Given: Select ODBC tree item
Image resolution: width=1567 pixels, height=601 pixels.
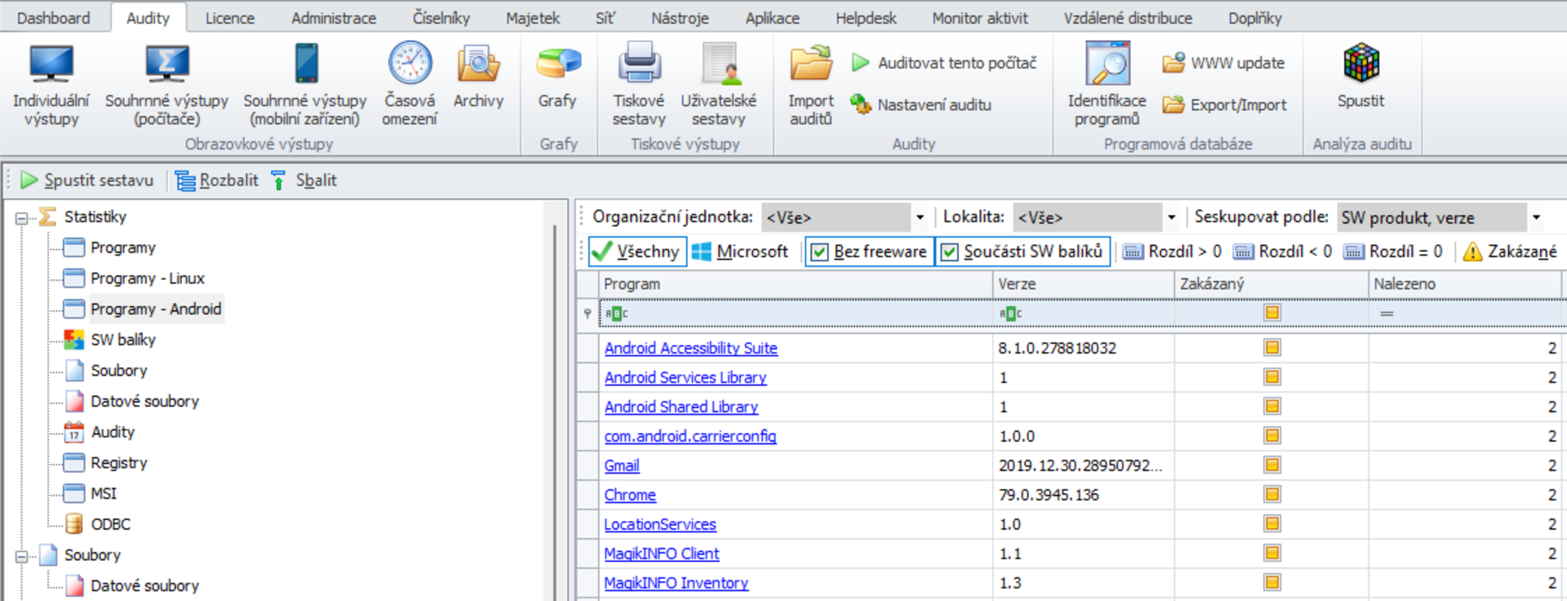Looking at the screenshot, I should 110,525.
